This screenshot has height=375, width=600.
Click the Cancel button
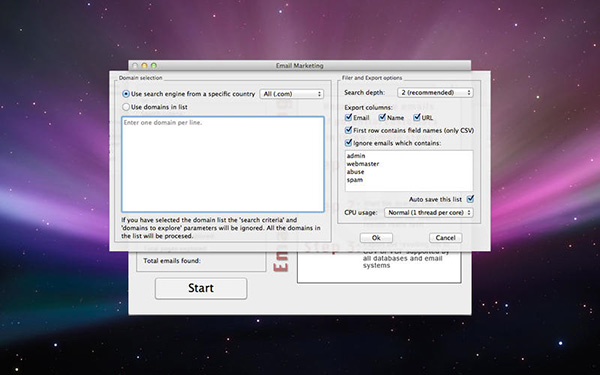tap(445, 238)
